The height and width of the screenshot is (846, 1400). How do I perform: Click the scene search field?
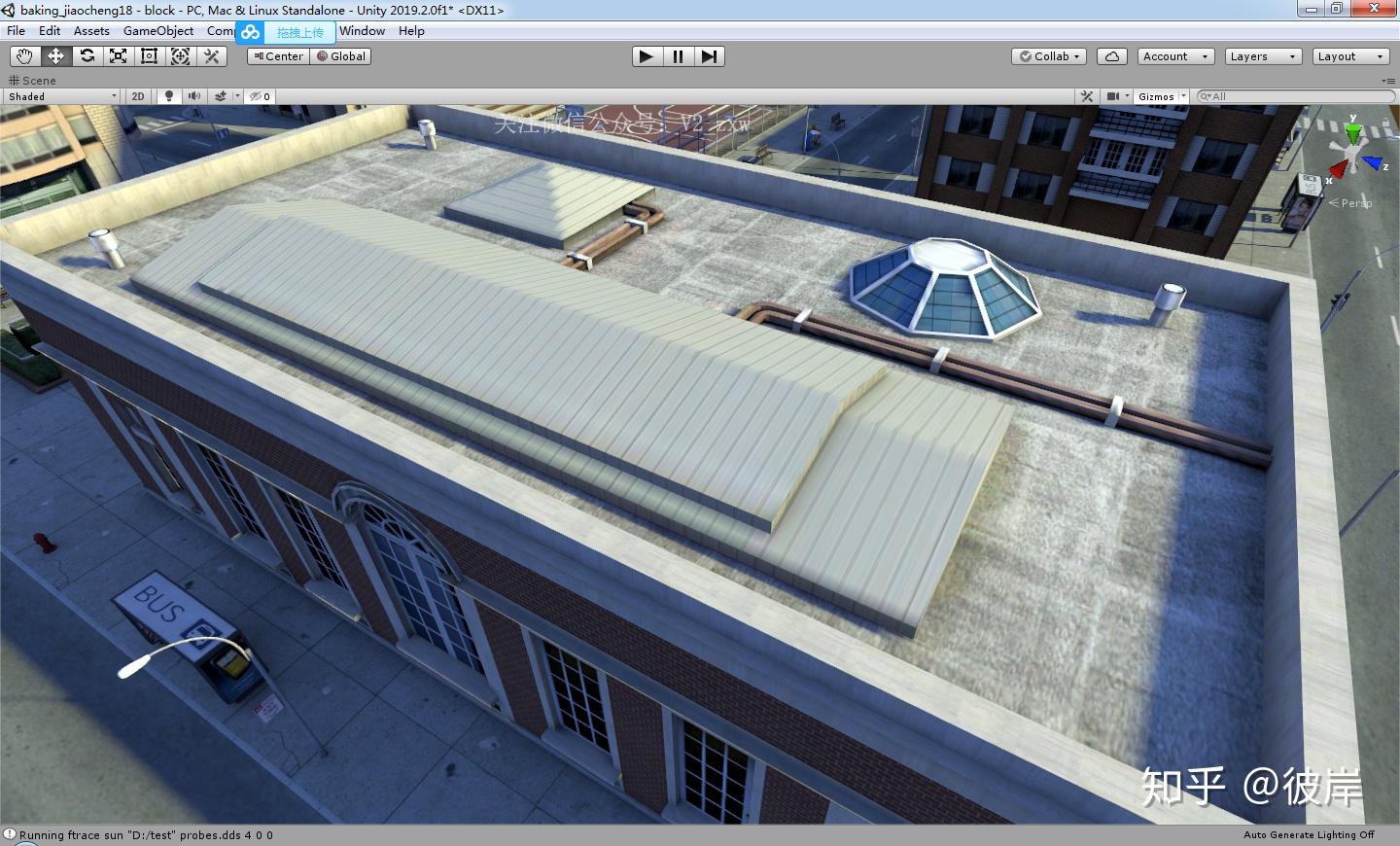[x=1298, y=96]
